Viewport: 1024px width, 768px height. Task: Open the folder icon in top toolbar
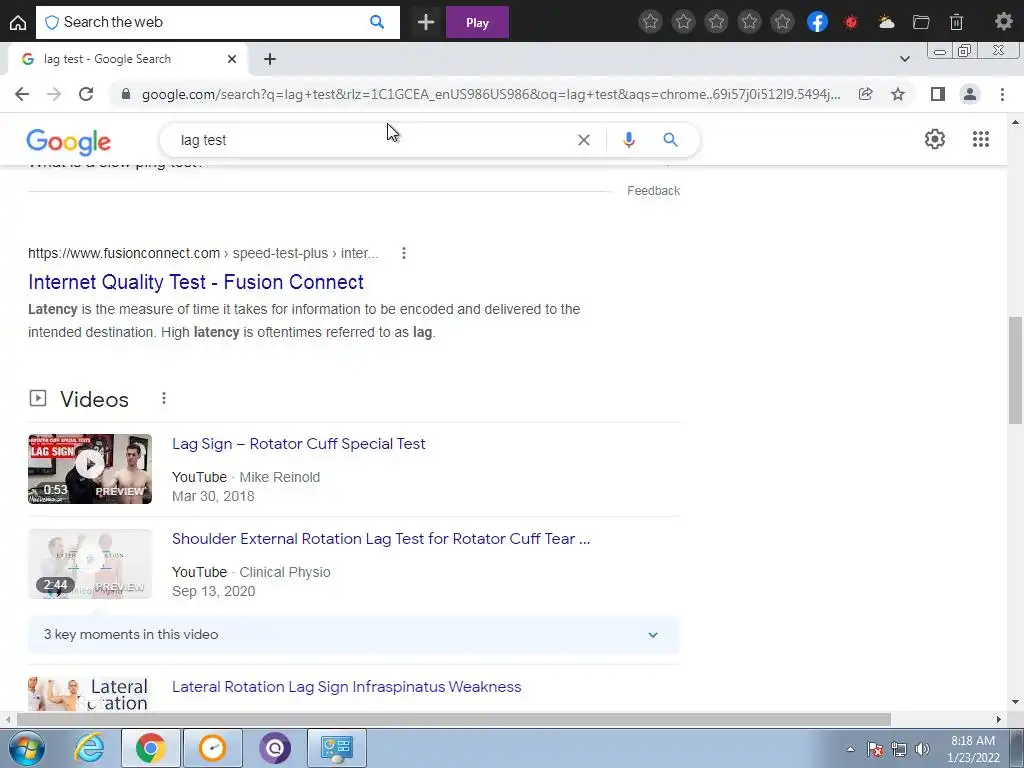(921, 22)
